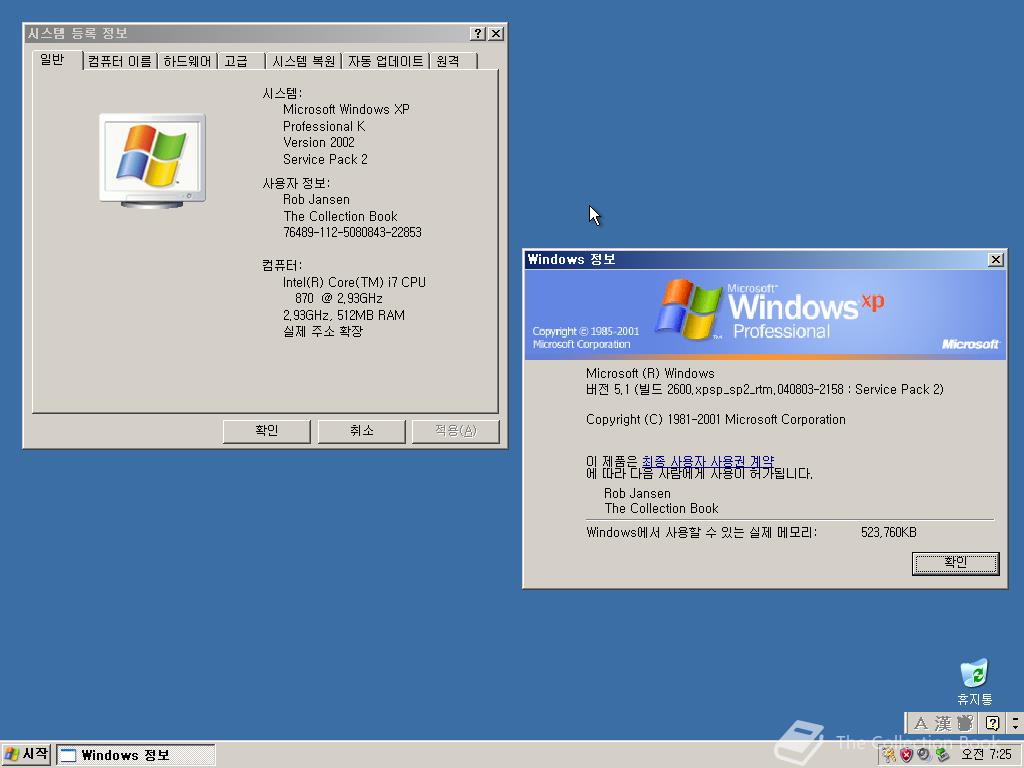Click the '?' help button in System Properties title bar

click(x=478, y=33)
